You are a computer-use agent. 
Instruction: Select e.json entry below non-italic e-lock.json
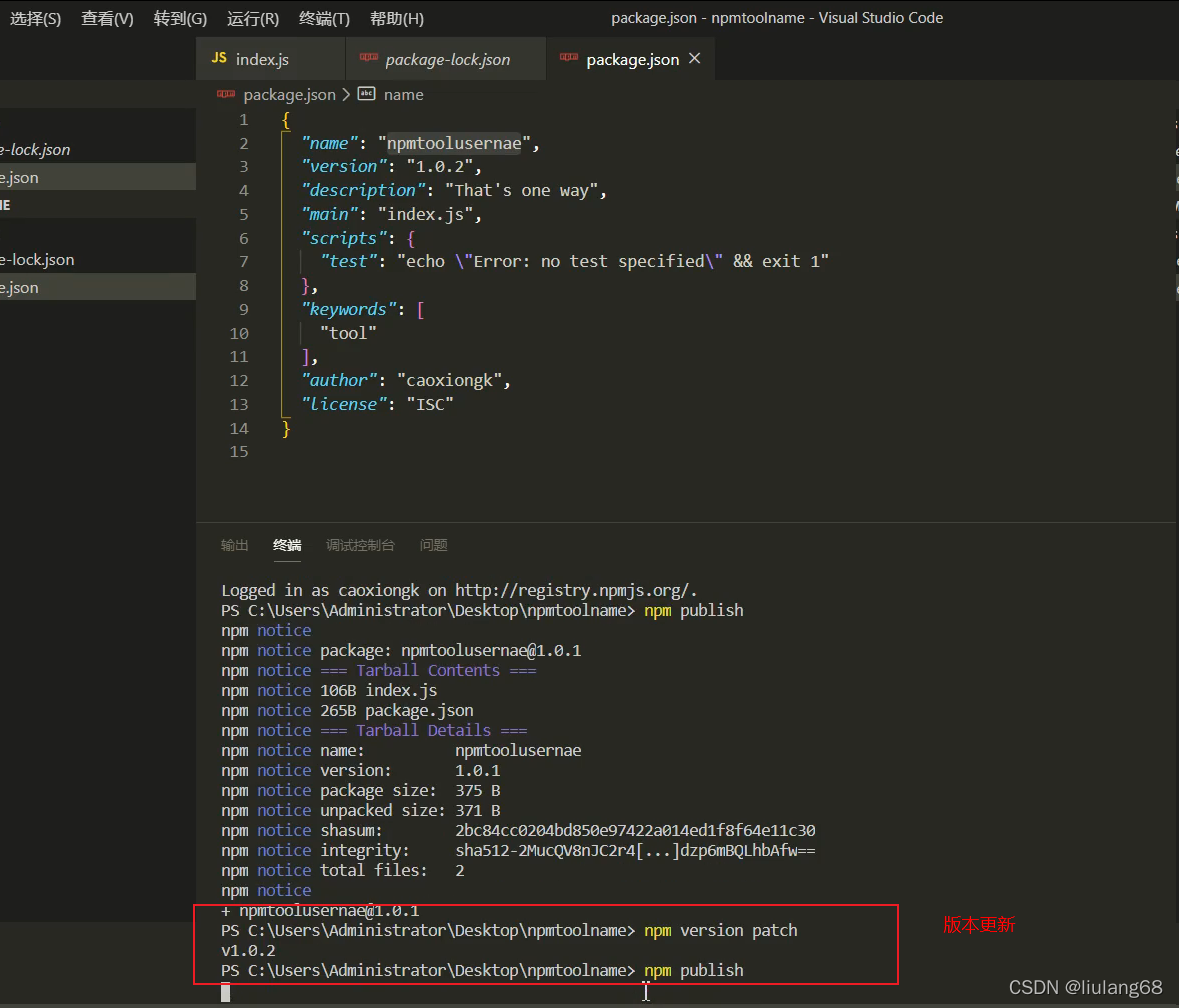98,287
